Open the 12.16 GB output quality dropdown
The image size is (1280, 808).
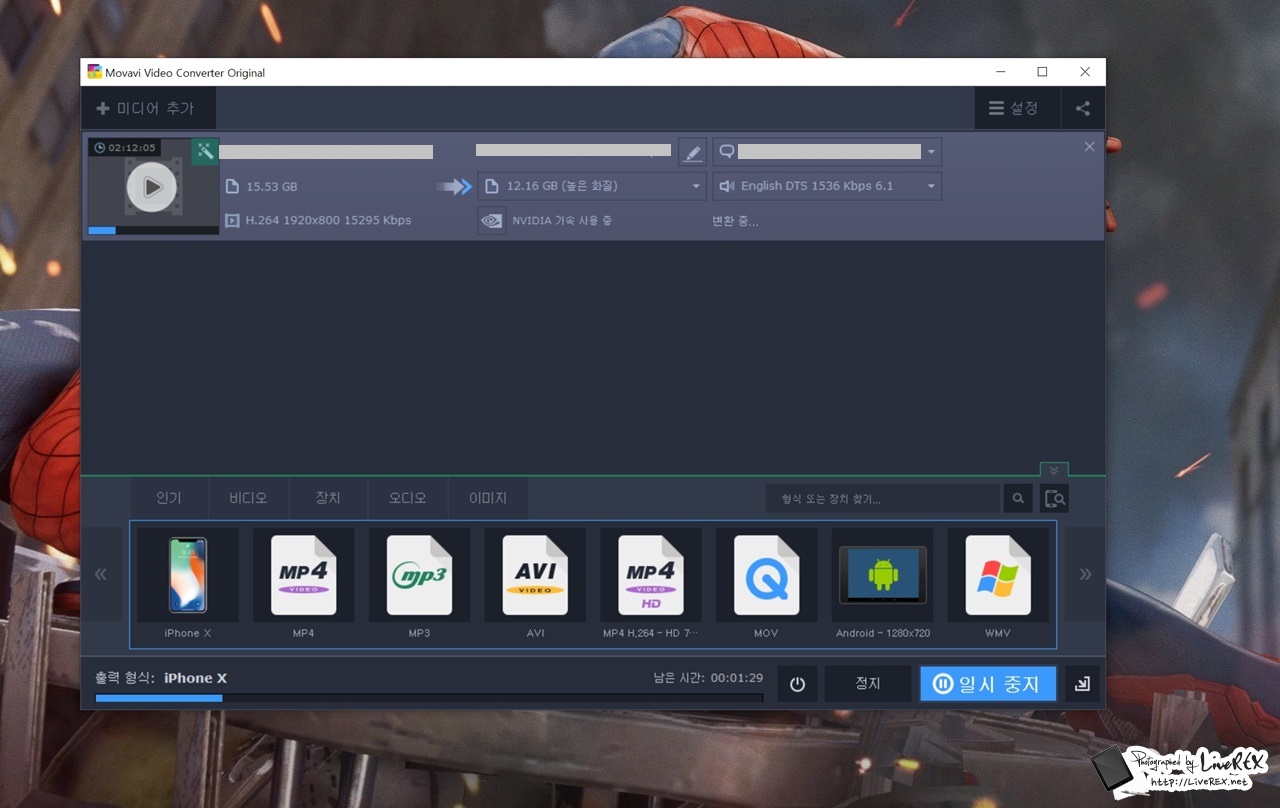pos(592,186)
